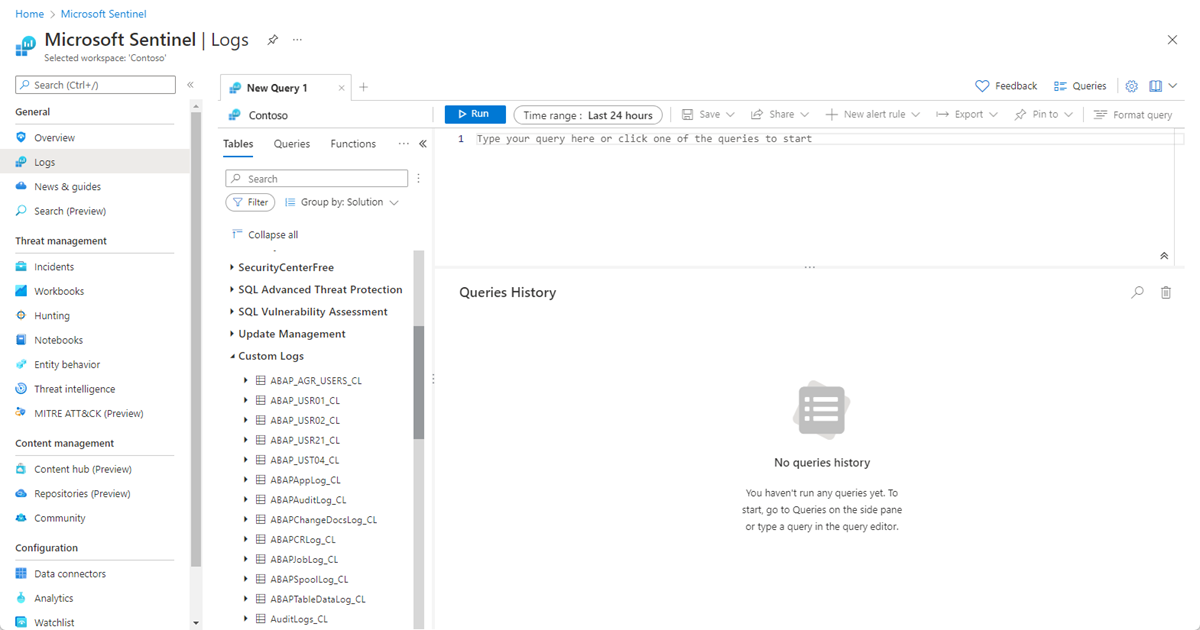Expand SQL Vulnerability Assessment group
Screen dimensions: 1200x630
pos(231,312)
